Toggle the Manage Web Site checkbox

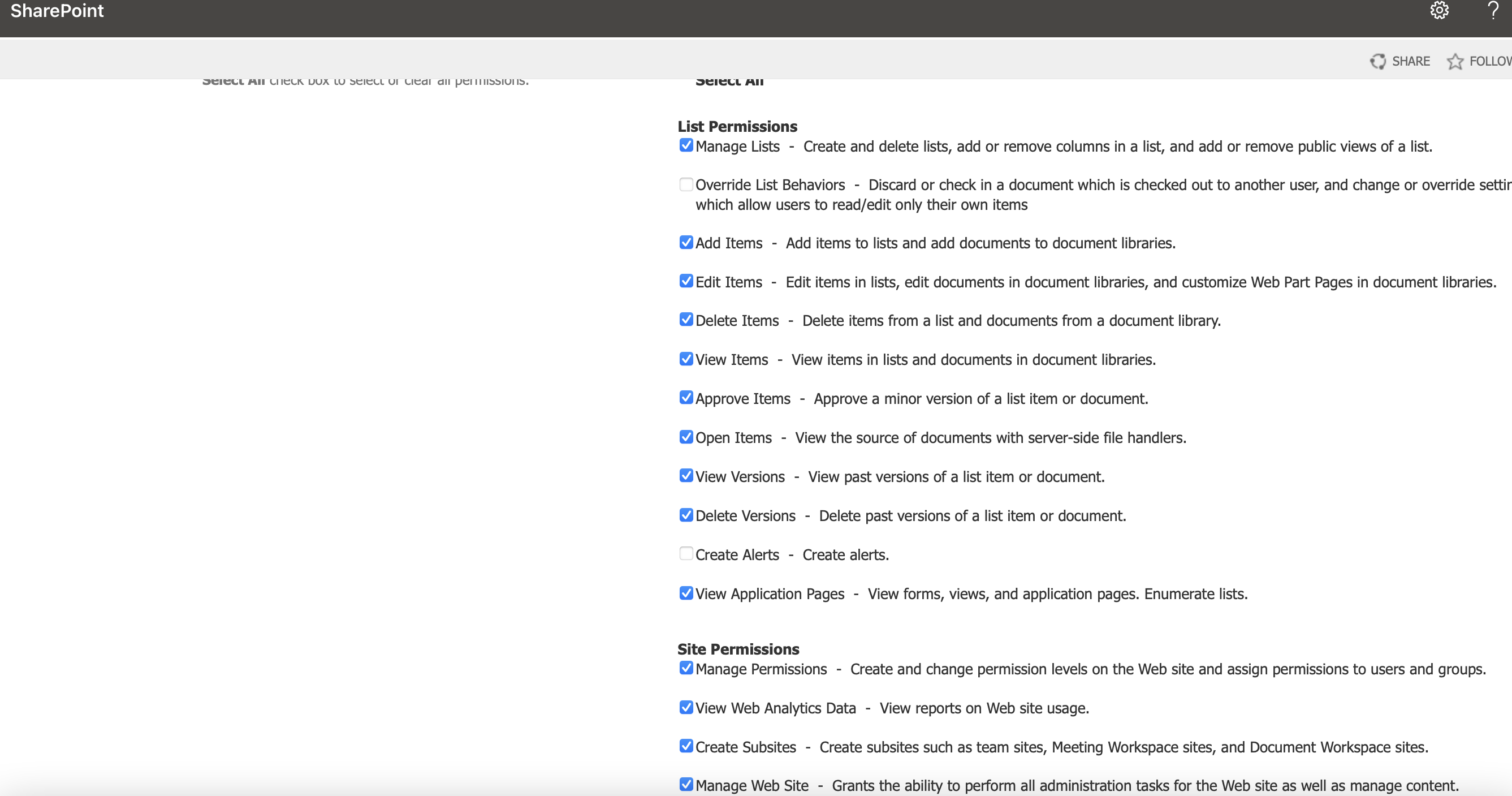click(686, 784)
